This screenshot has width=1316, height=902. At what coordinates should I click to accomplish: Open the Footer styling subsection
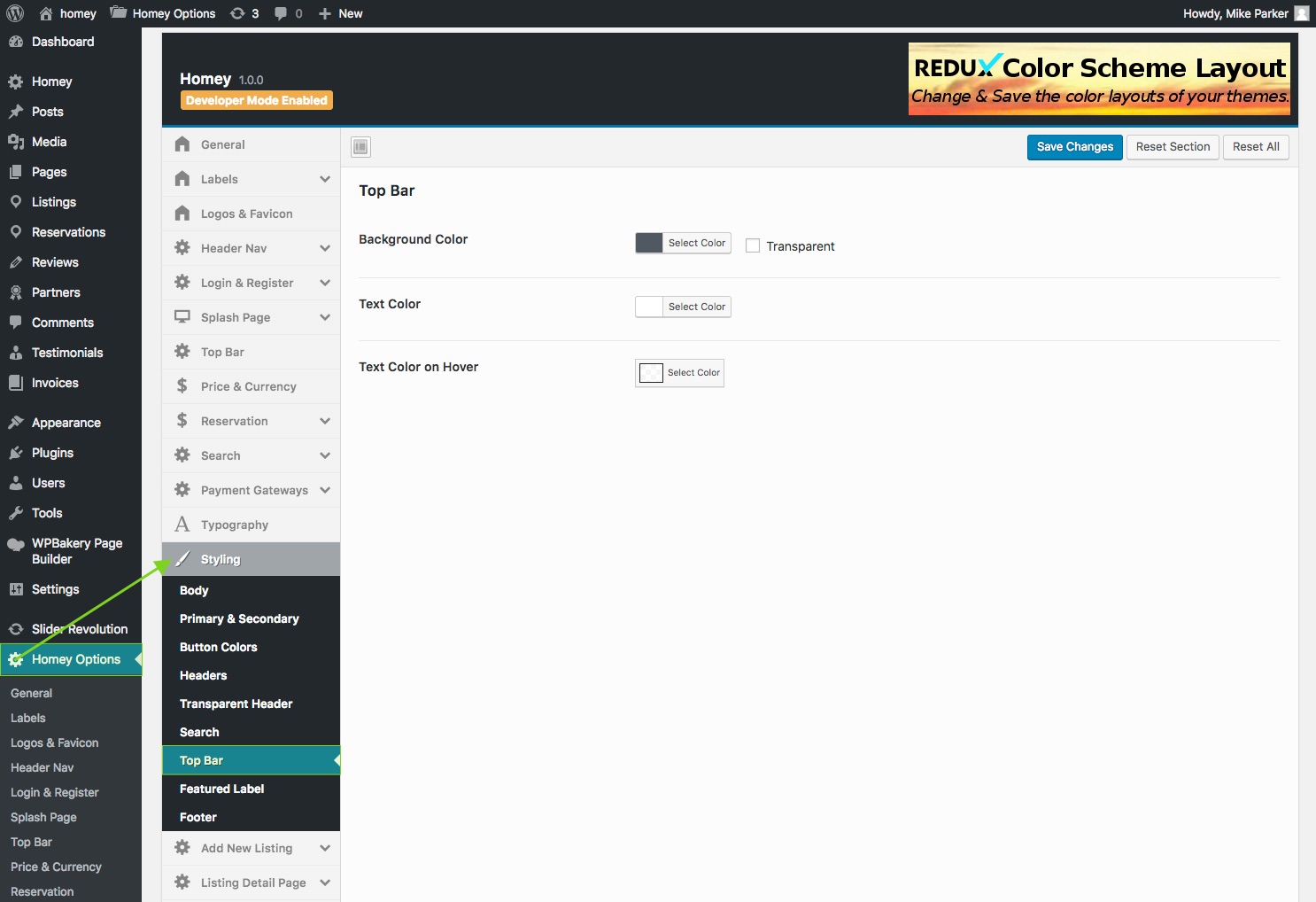(x=251, y=817)
